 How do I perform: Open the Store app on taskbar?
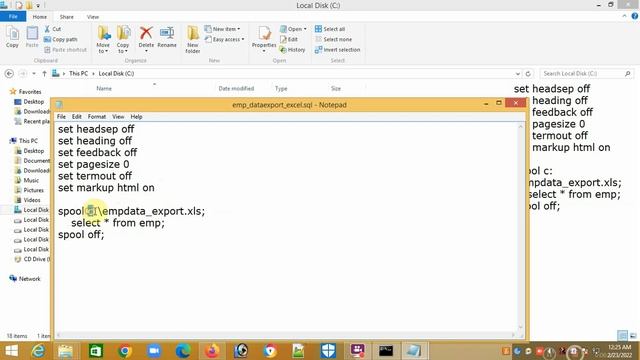[96, 351]
